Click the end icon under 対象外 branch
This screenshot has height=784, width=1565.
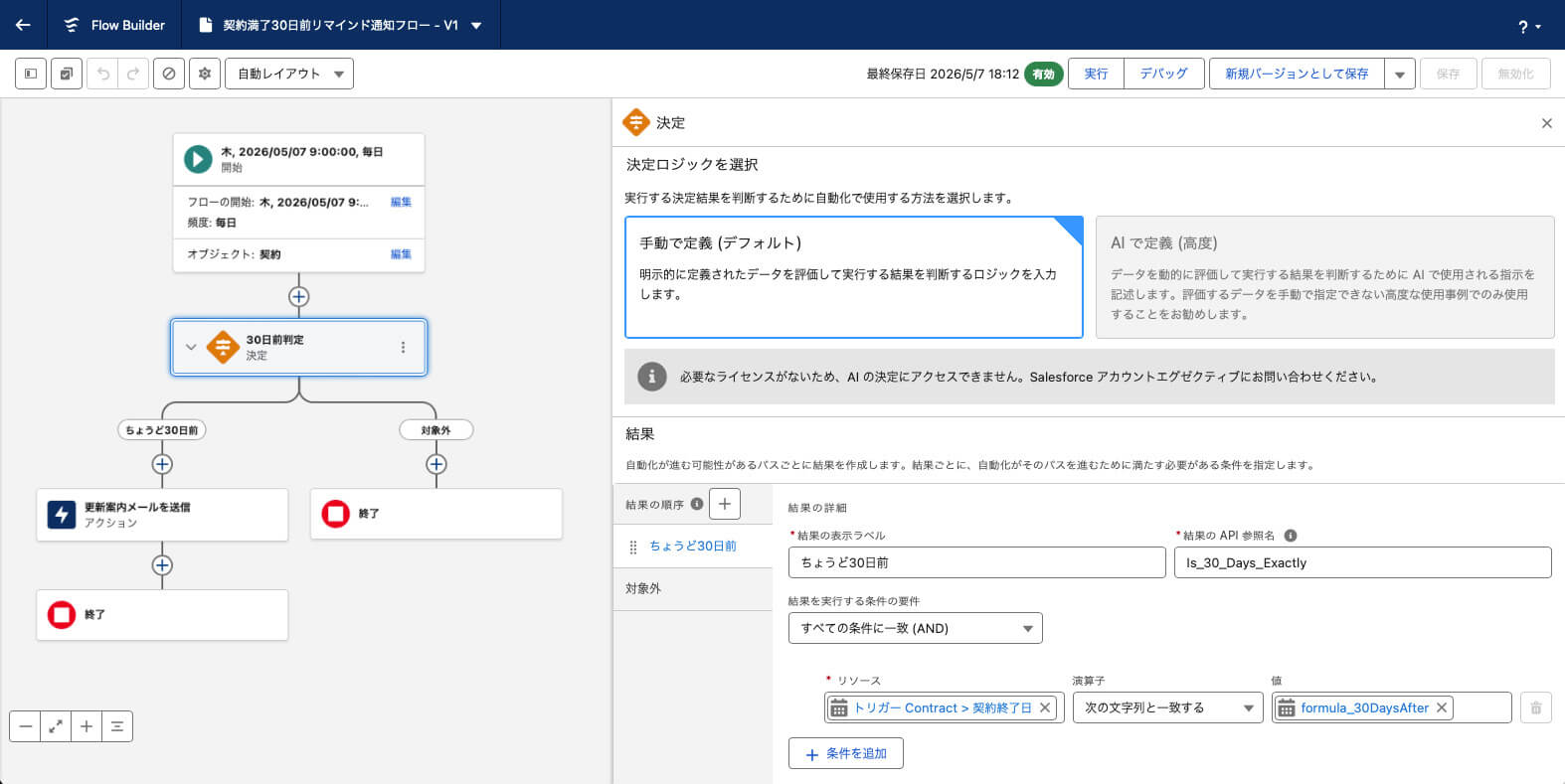(336, 514)
